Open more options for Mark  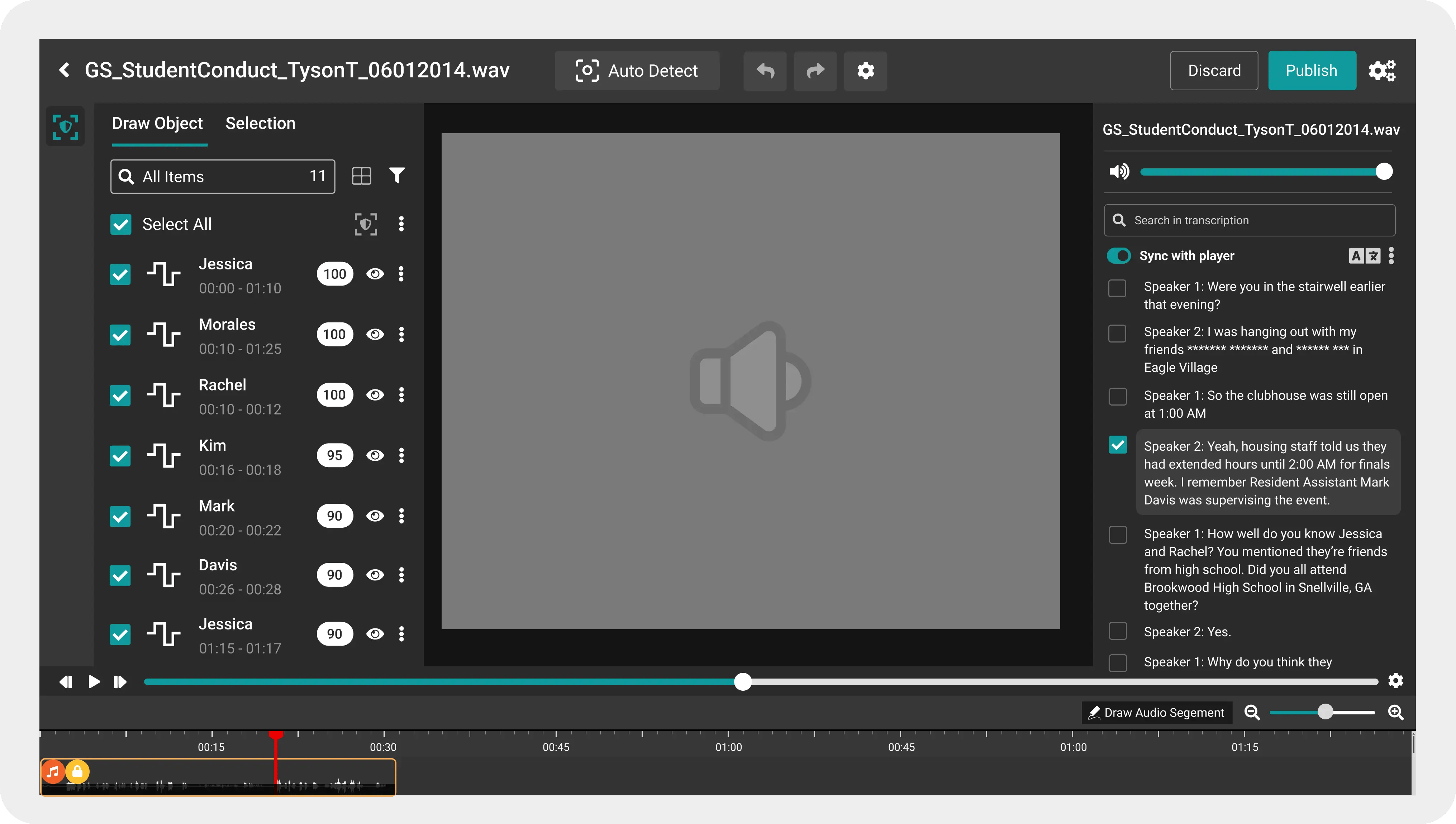tap(401, 516)
